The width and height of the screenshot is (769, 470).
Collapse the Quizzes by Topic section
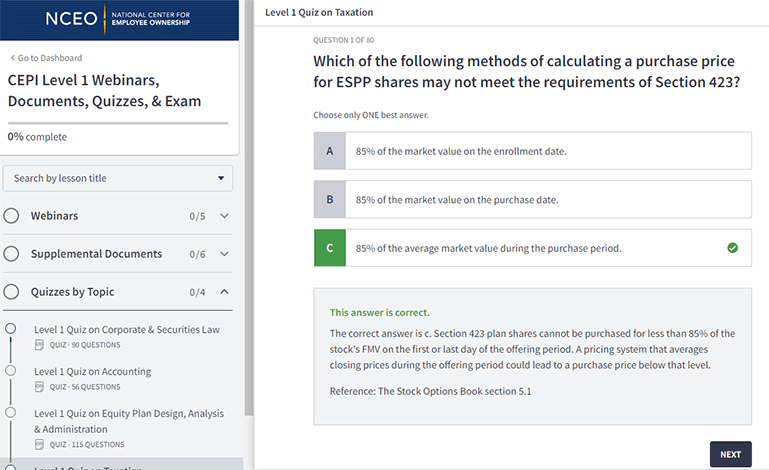[x=224, y=292]
